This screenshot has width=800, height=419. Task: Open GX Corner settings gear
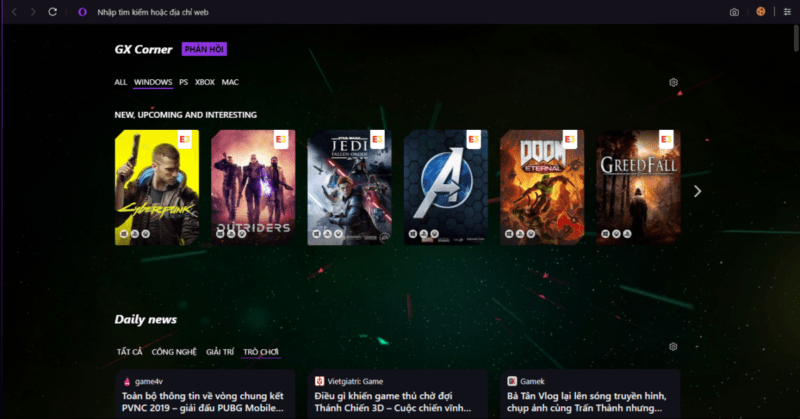click(x=673, y=82)
